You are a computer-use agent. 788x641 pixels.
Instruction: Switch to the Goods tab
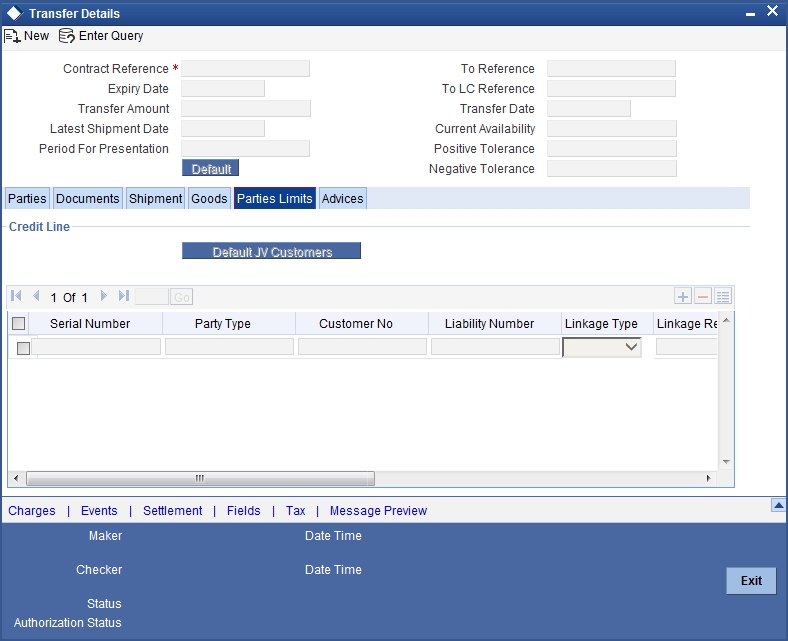pos(209,199)
